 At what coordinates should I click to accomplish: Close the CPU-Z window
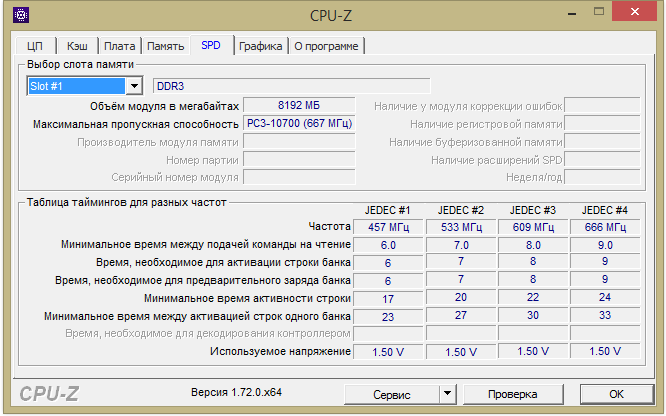tap(635, 12)
